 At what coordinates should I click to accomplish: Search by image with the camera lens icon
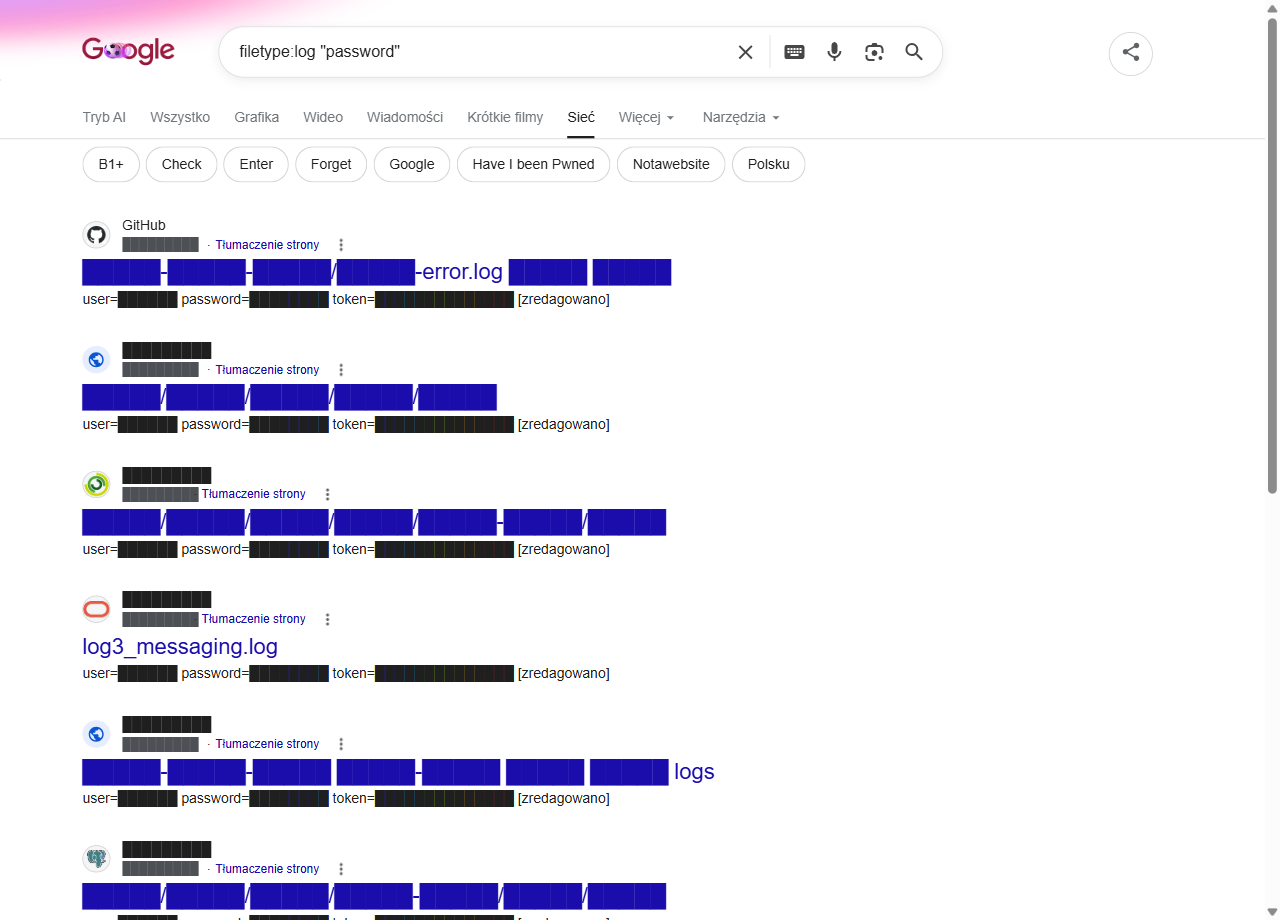click(x=874, y=52)
